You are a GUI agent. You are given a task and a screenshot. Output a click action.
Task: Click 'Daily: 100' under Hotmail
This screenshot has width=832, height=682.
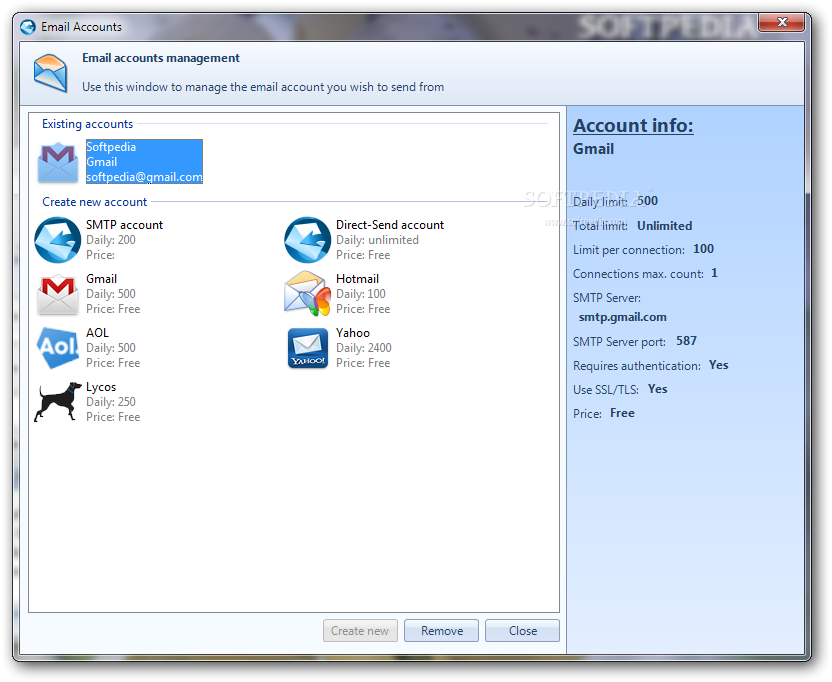[361, 294]
